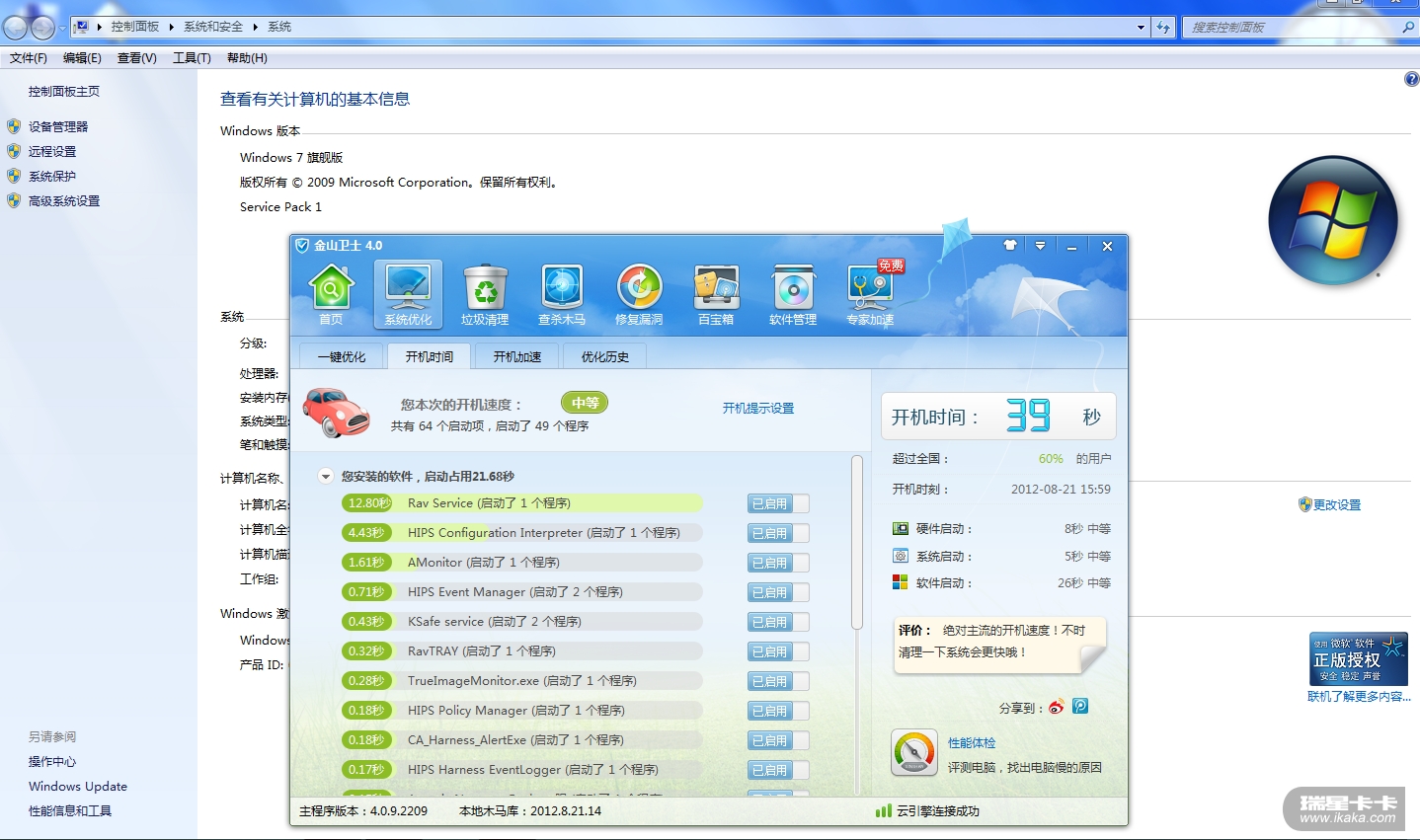Click the 联机了解更多内容 link
The image size is (1420, 840).
(1359, 696)
